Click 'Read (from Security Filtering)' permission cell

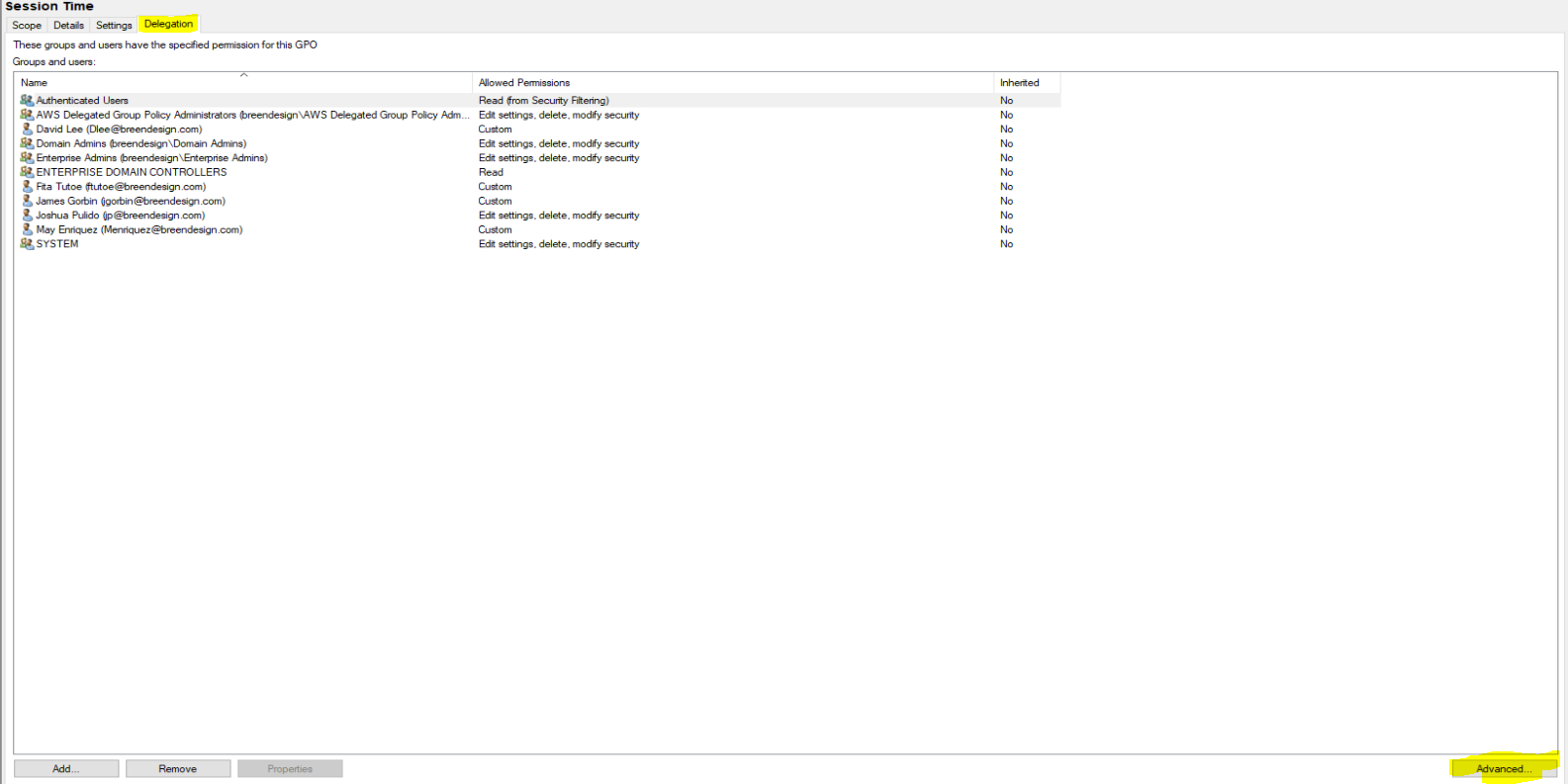[544, 100]
